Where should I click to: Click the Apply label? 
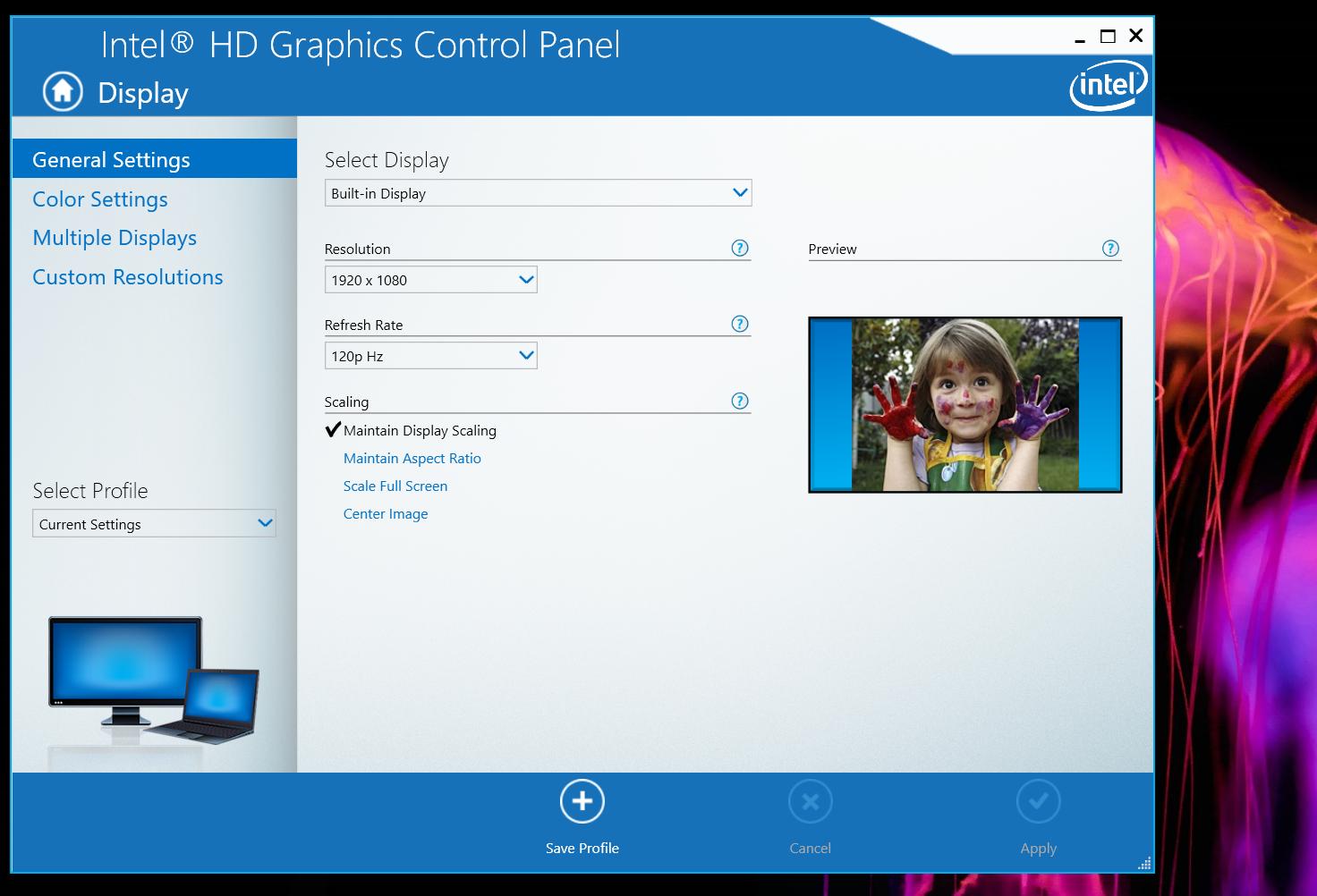click(x=1039, y=848)
